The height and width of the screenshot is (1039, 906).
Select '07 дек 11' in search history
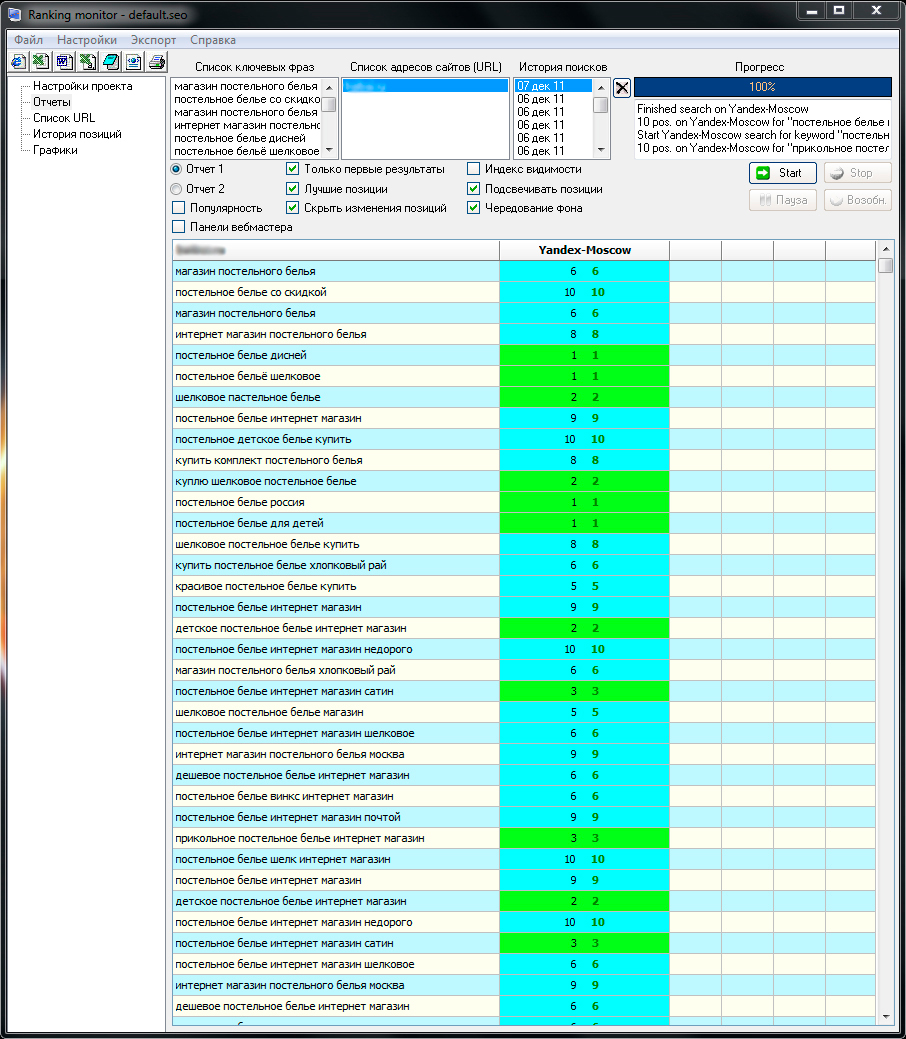[553, 86]
